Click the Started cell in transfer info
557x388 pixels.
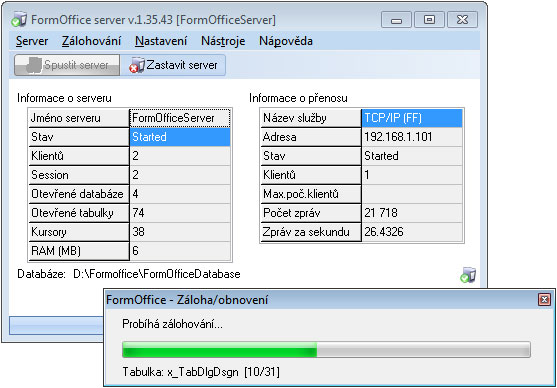click(412, 156)
